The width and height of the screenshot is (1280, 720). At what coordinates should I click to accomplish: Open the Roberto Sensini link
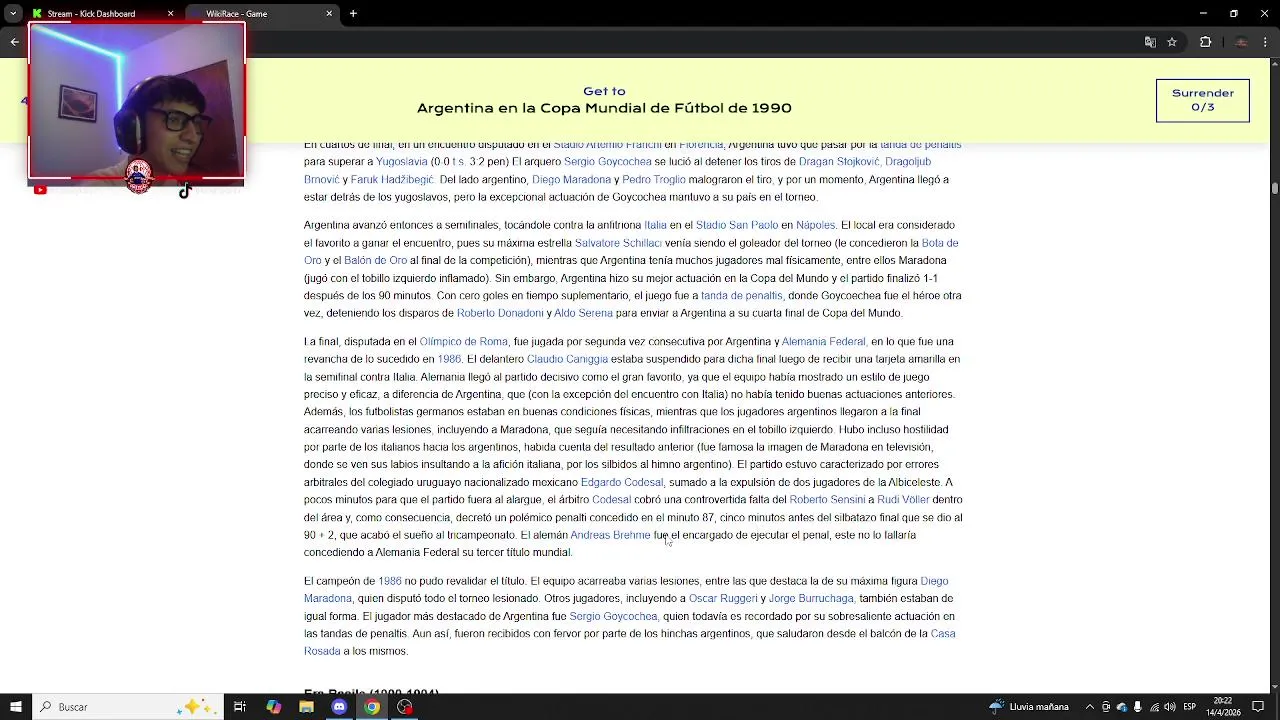(x=827, y=500)
